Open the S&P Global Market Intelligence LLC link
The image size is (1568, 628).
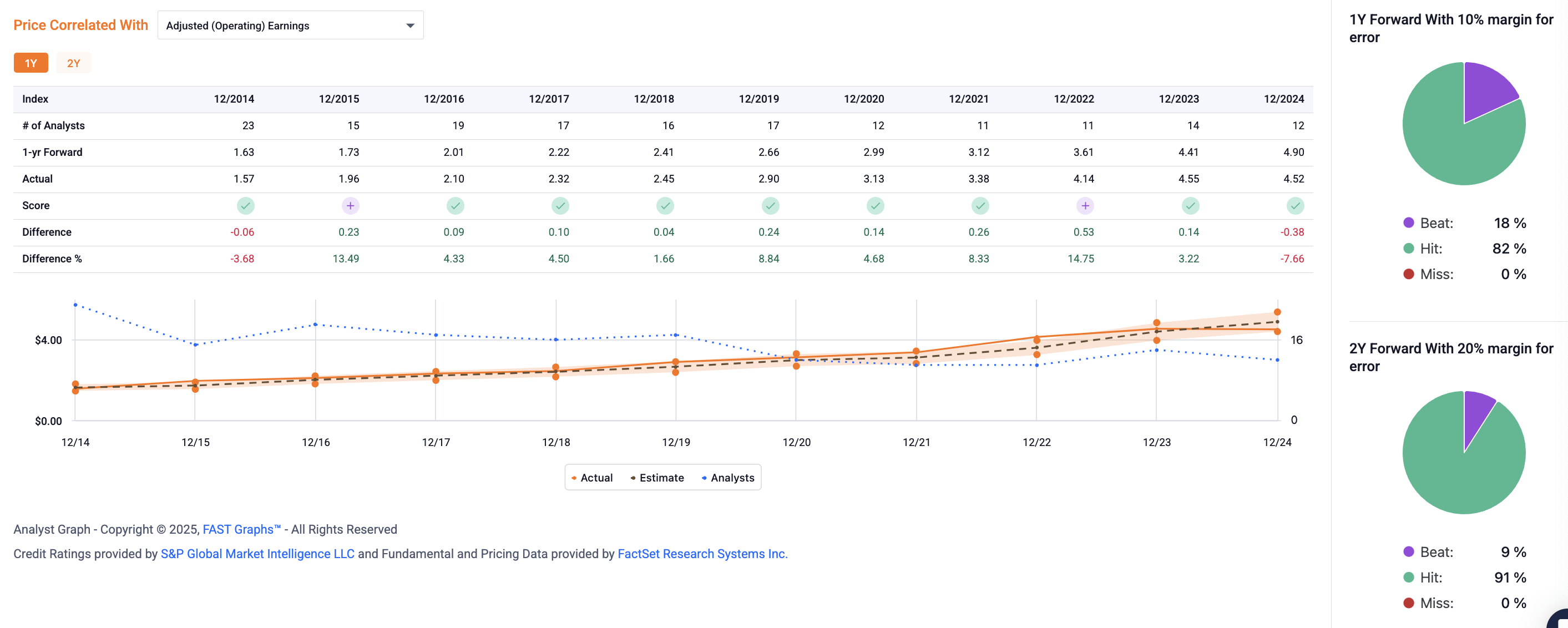tap(257, 554)
